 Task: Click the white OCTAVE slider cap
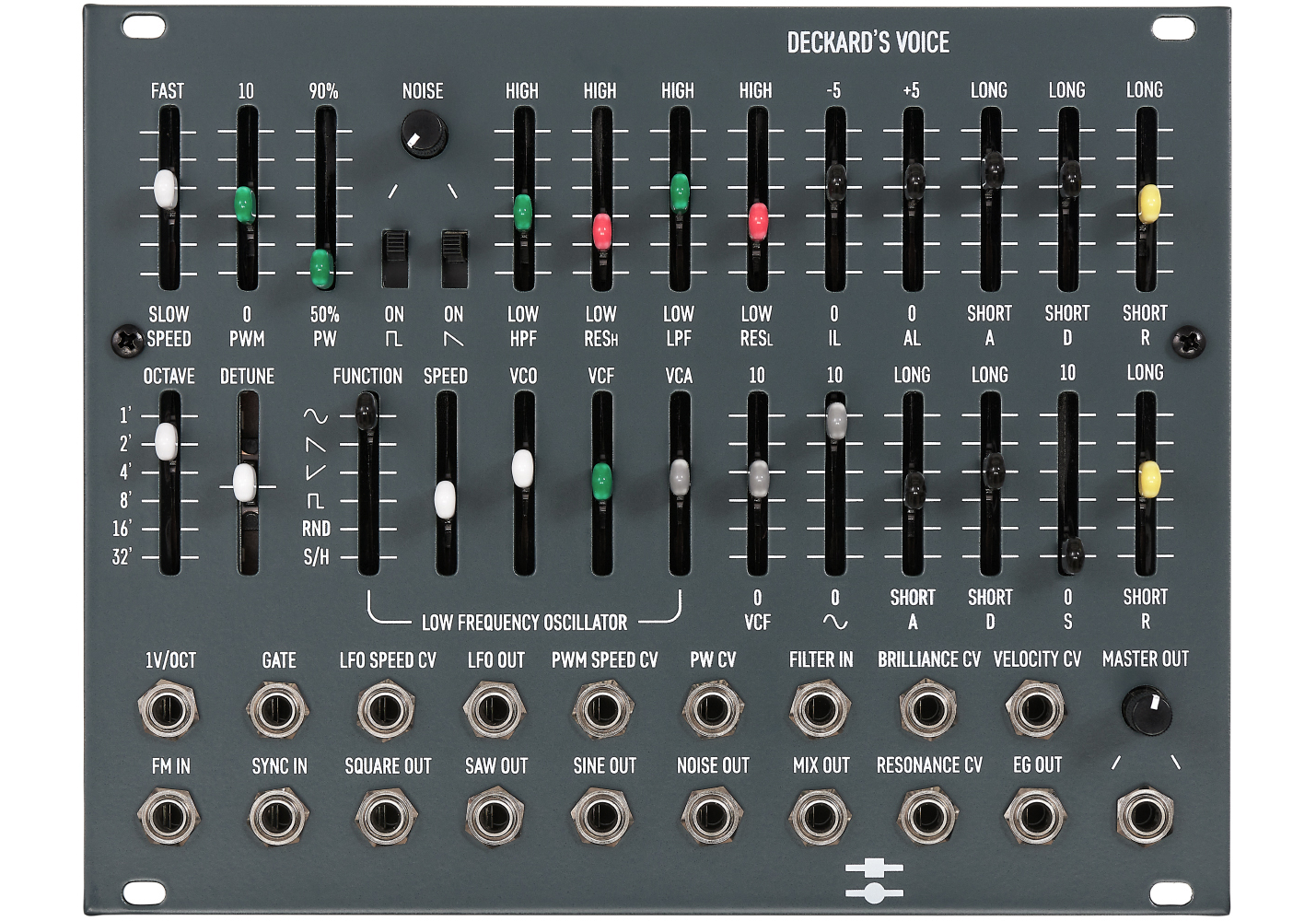(x=166, y=441)
